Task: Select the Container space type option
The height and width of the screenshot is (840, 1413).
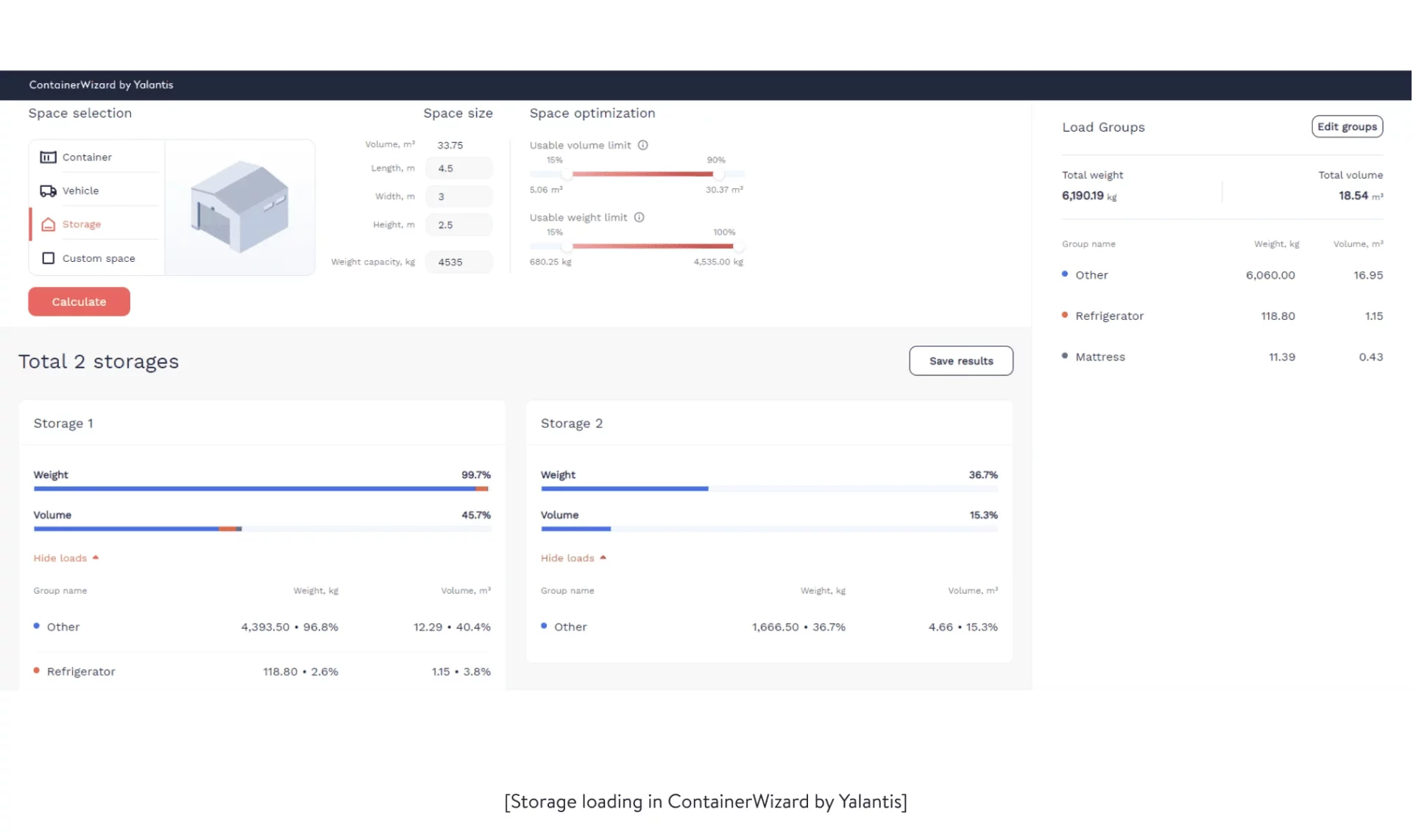Action: (87, 157)
